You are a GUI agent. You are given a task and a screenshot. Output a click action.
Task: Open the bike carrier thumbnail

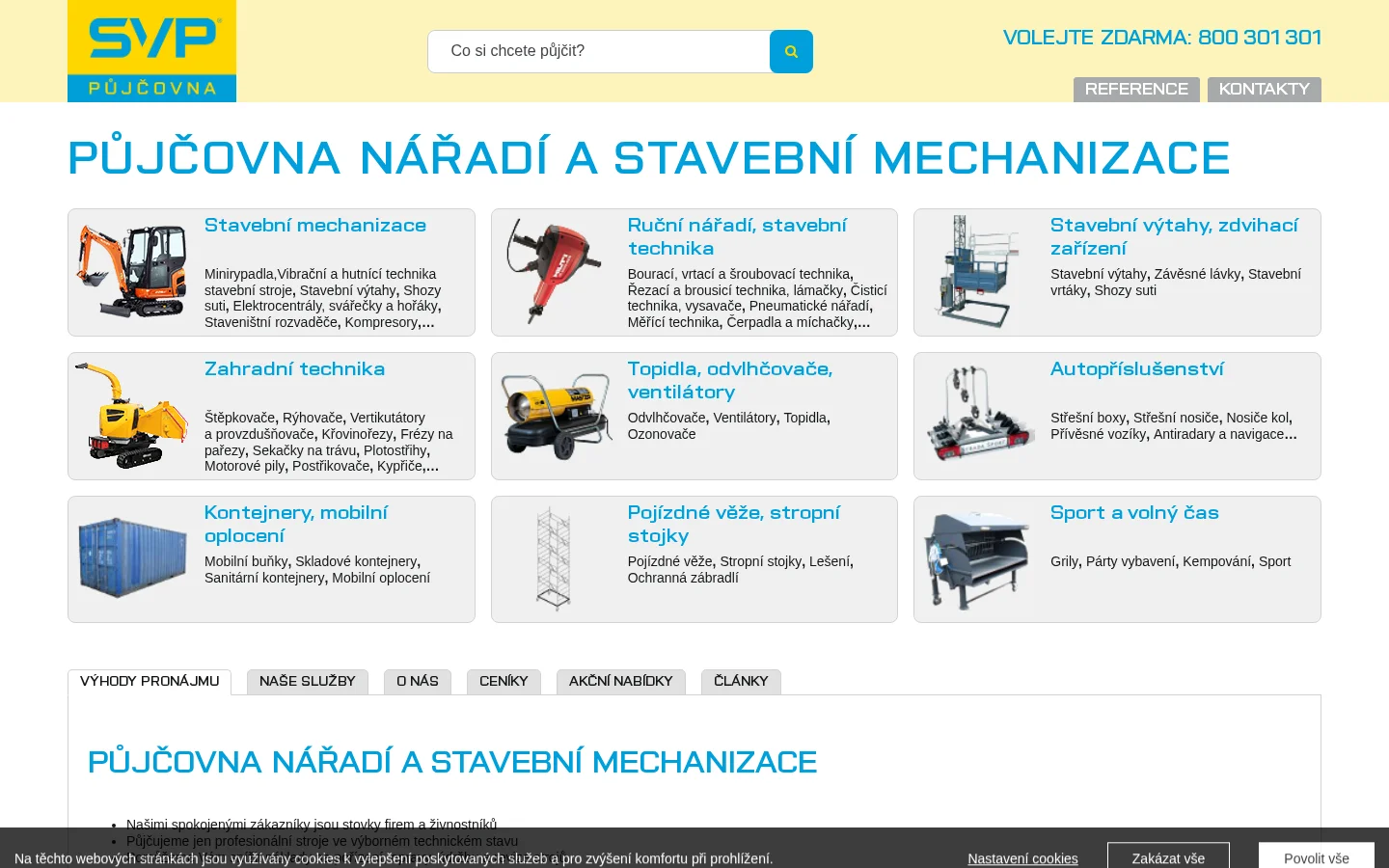977,416
